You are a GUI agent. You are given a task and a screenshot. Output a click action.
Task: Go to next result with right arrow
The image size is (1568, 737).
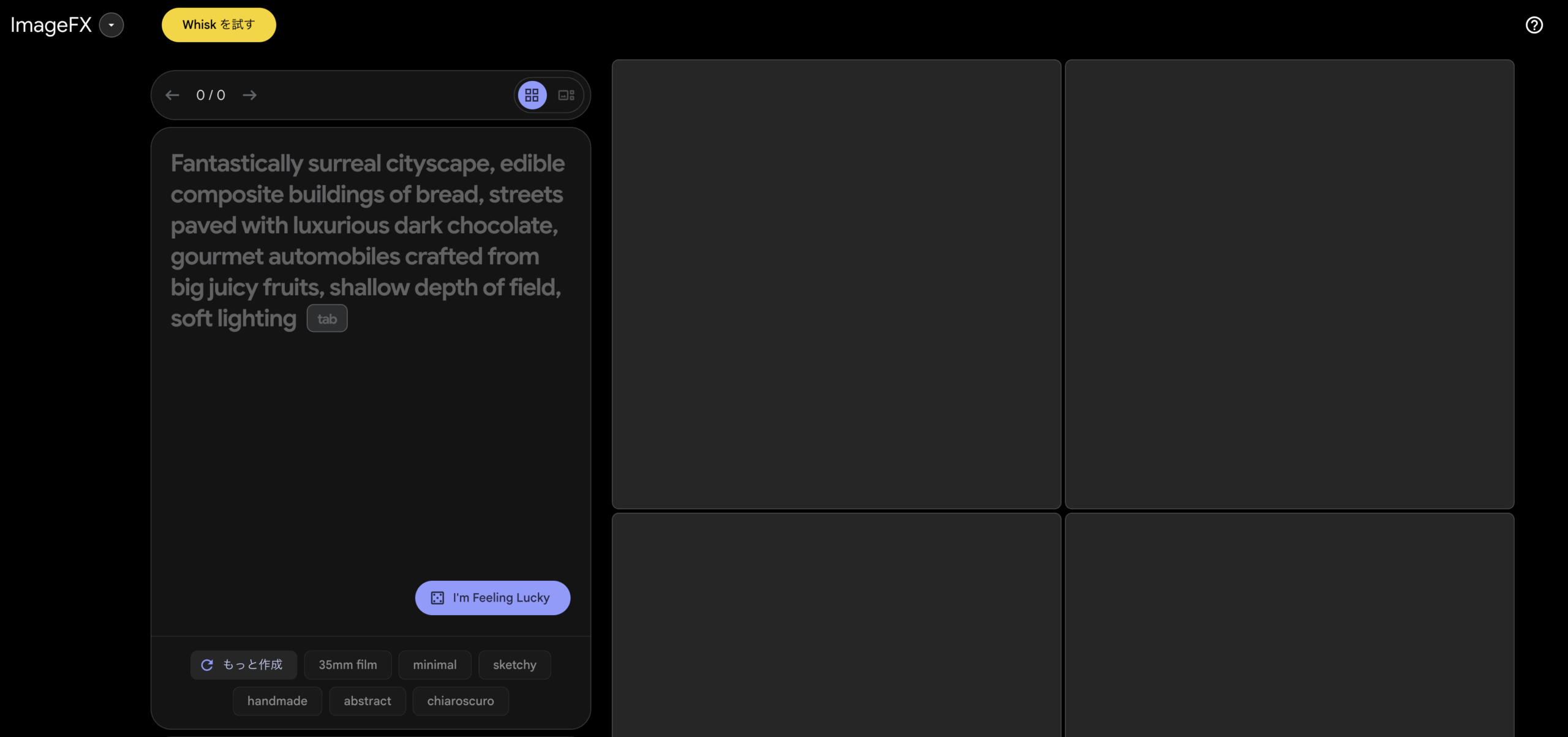point(249,95)
